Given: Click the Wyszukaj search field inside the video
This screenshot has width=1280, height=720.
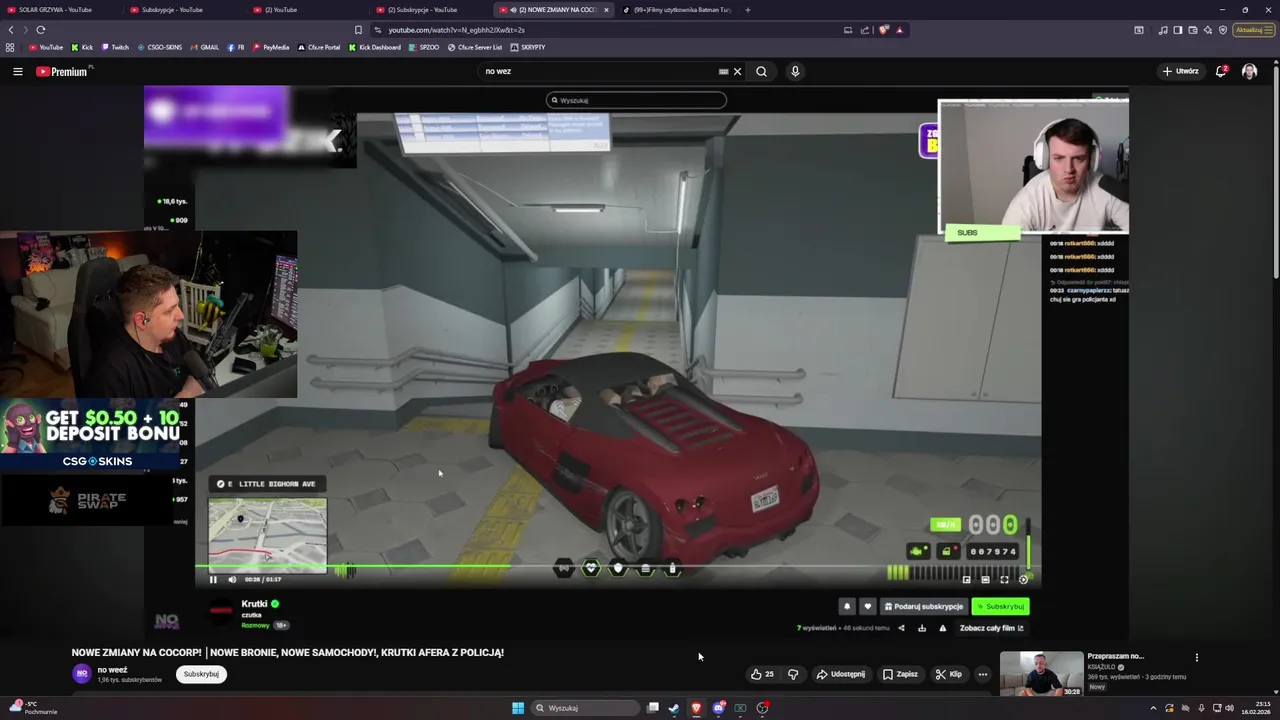Looking at the screenshot, I should coord(636,100).
